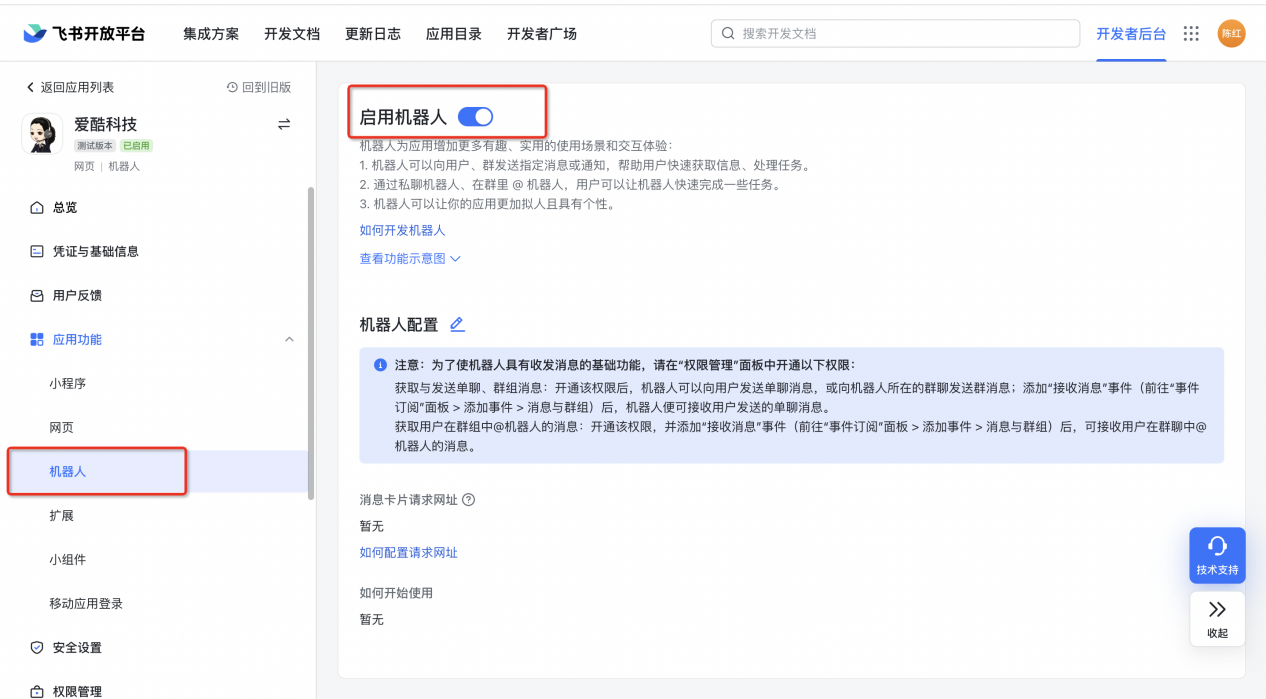The image size is (1266, 699).
Task: Open the 技术支持 floating support icon
Action: [1217, 555]
